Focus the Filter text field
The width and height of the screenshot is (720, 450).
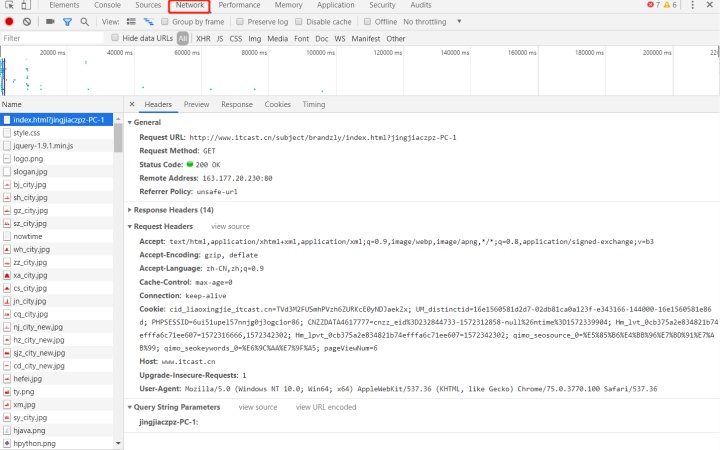52,38
